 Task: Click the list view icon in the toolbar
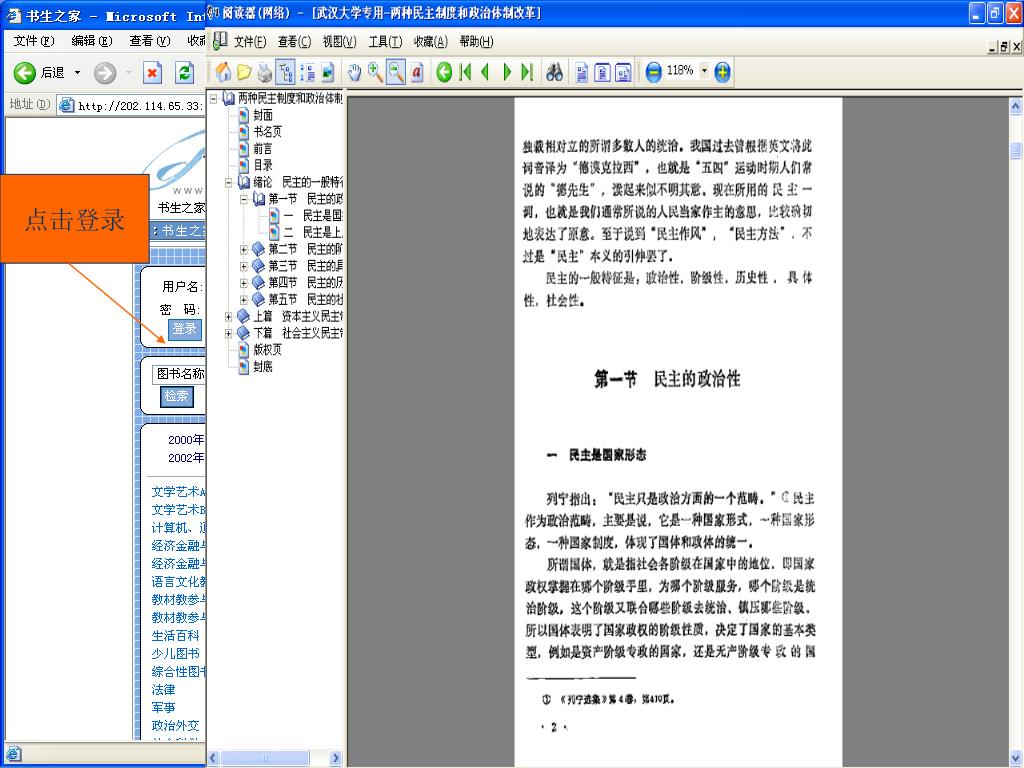[307, 72]
